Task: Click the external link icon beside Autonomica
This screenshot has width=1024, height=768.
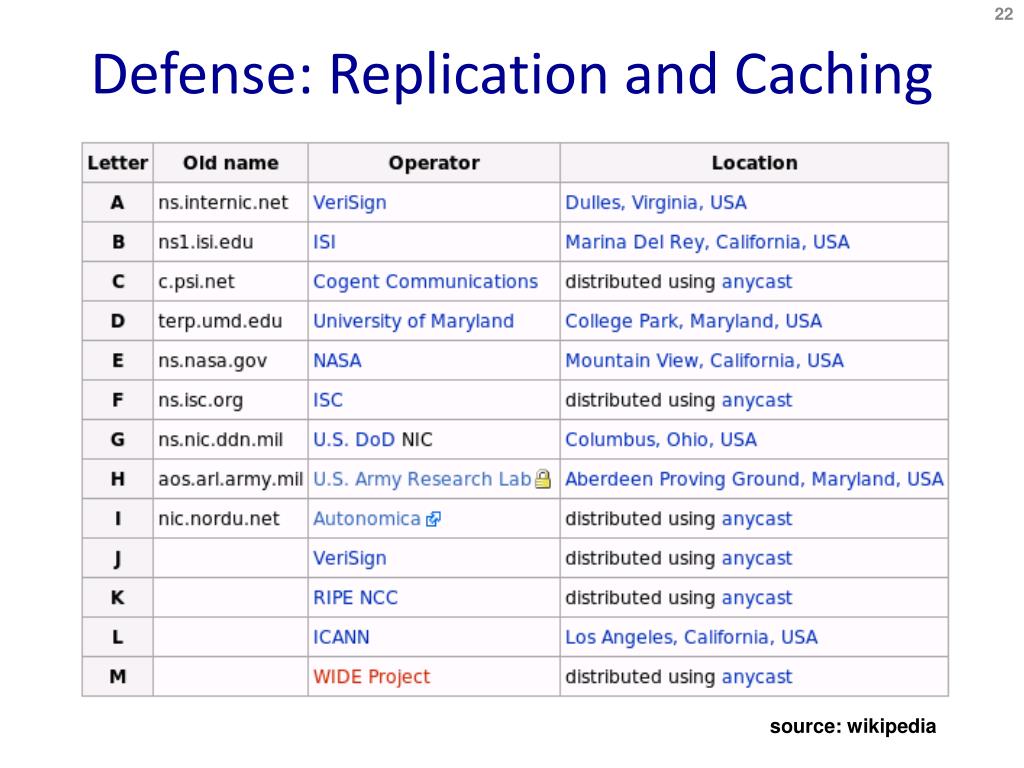Action: coord(433,519)
